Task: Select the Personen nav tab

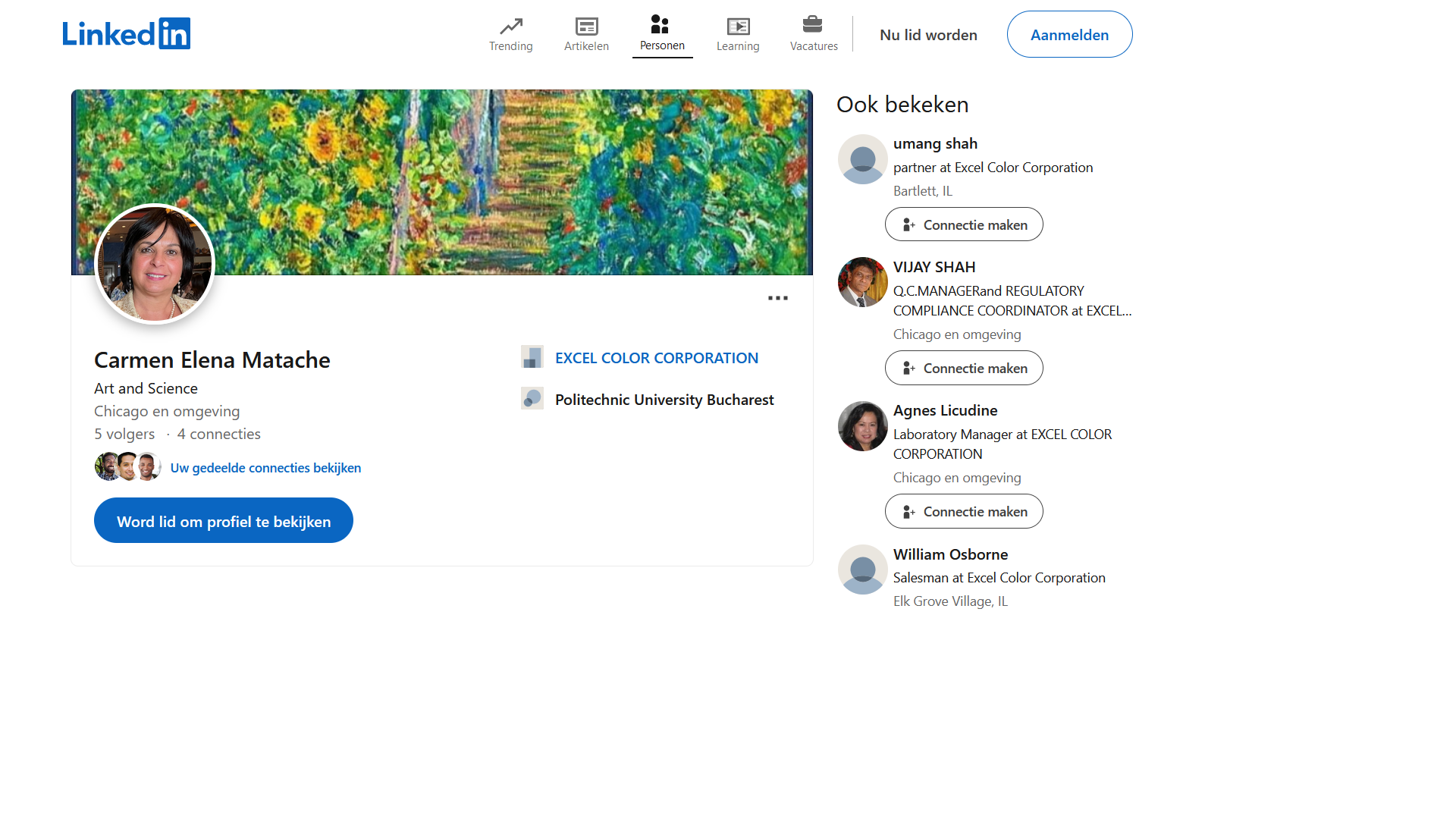Action: [x=662, y=35]
